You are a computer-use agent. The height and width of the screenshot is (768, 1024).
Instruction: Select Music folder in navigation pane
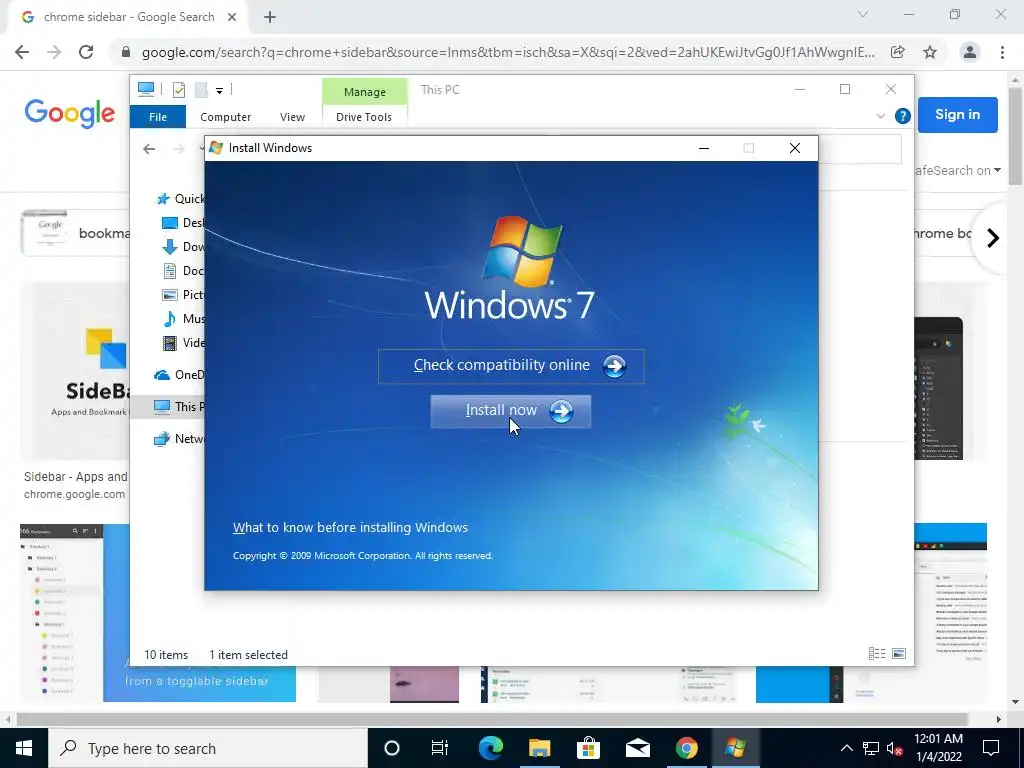click(x=183, y=319)
